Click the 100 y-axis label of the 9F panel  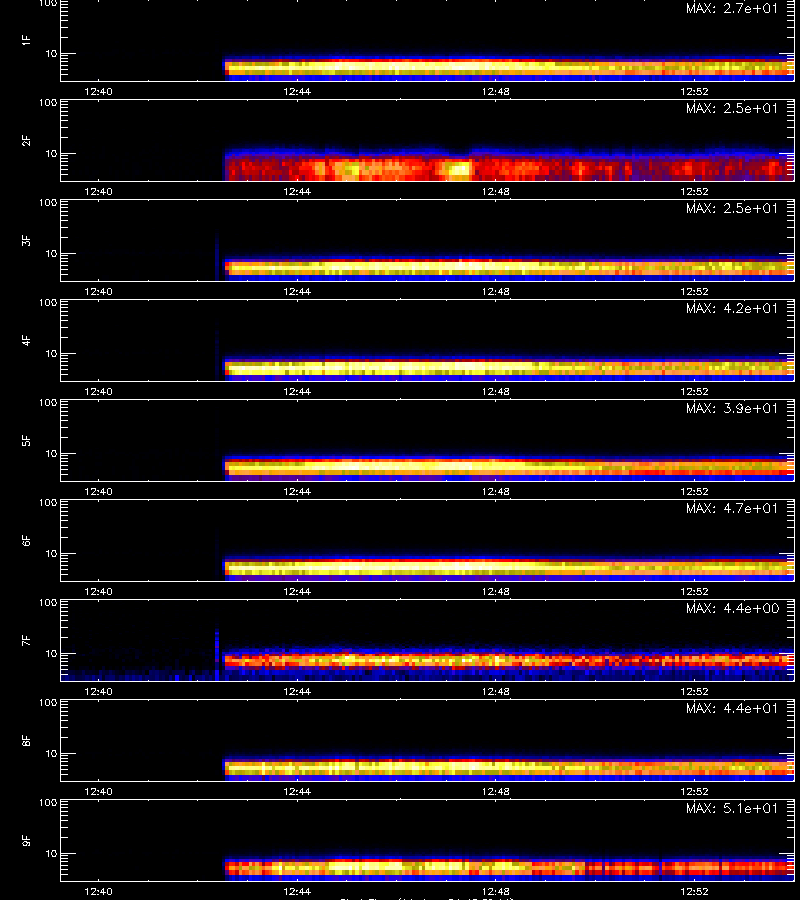(x=48, y=802)
